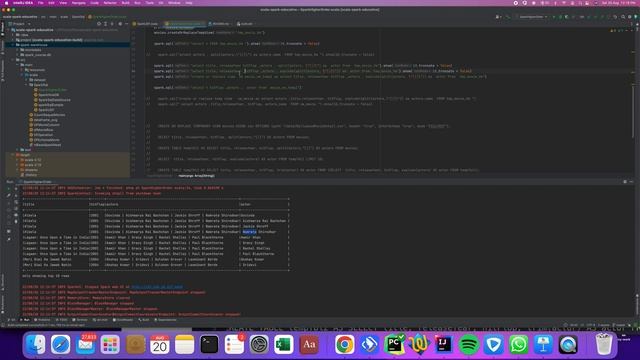Click the Debug bug icon in toolbar

[x=560, y=17]
